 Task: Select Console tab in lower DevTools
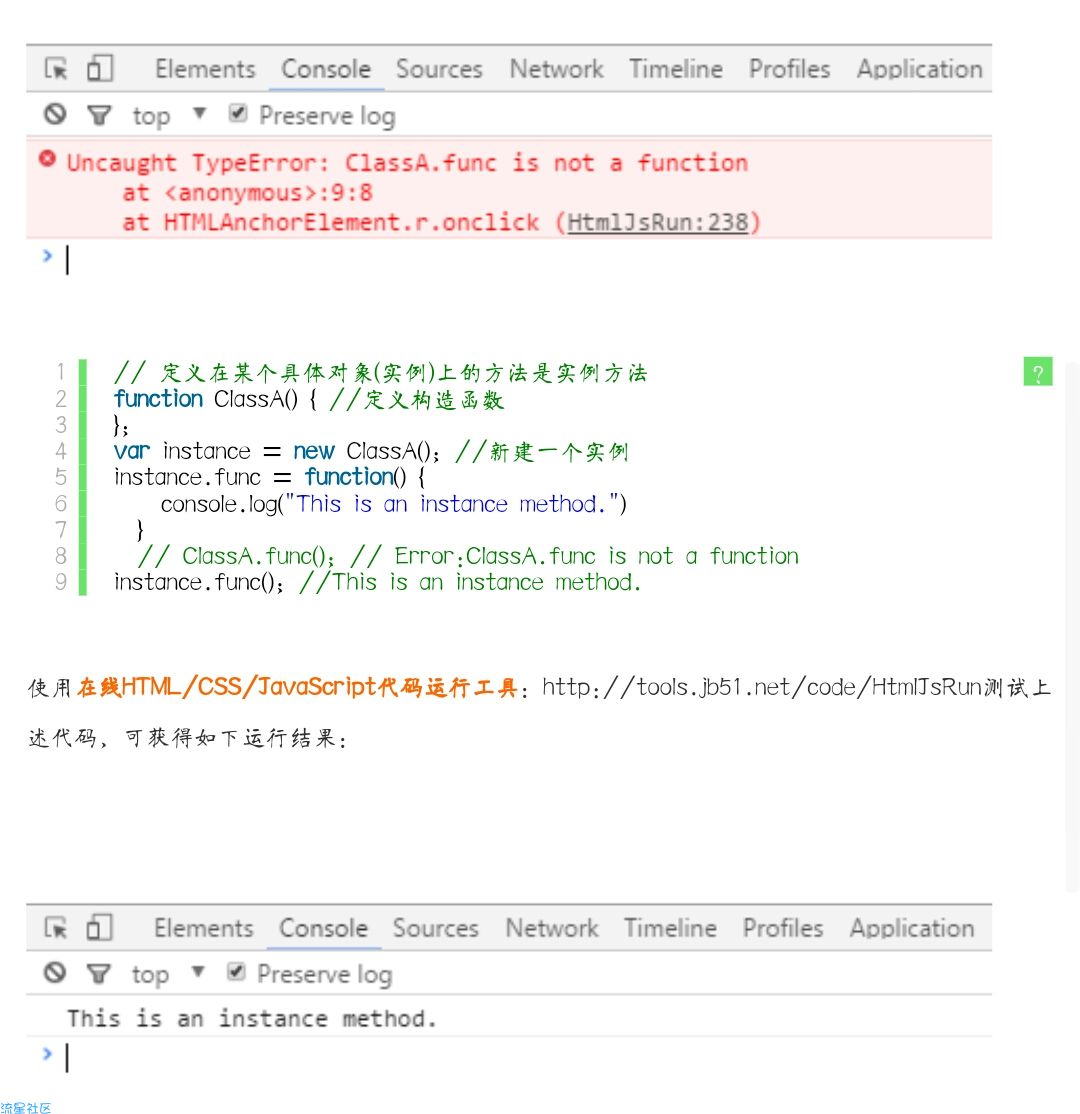(x=323, y=928)
